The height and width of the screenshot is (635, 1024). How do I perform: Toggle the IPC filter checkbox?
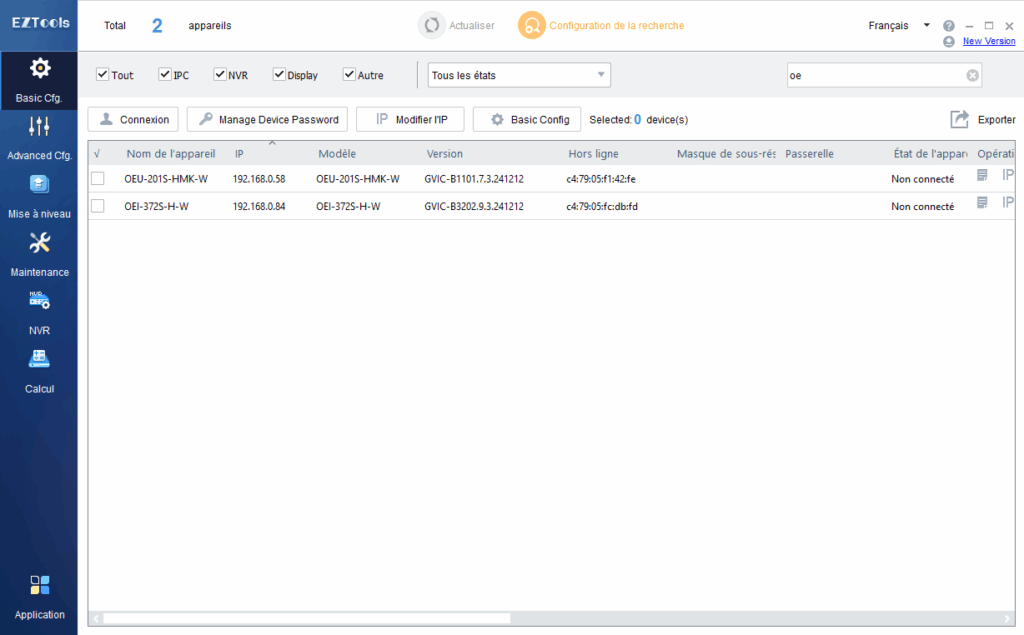click(165, 74)
